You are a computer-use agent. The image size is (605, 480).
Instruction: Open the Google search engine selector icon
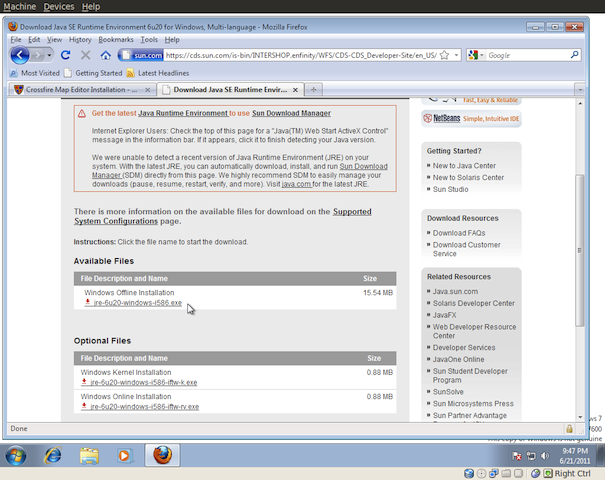point(475,55)
